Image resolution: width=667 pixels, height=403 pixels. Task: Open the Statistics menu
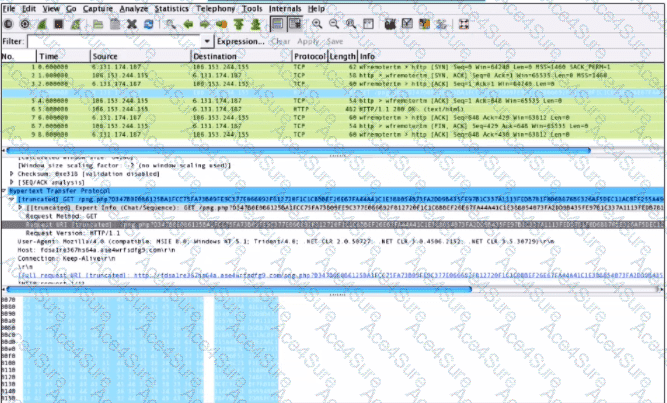172,7
